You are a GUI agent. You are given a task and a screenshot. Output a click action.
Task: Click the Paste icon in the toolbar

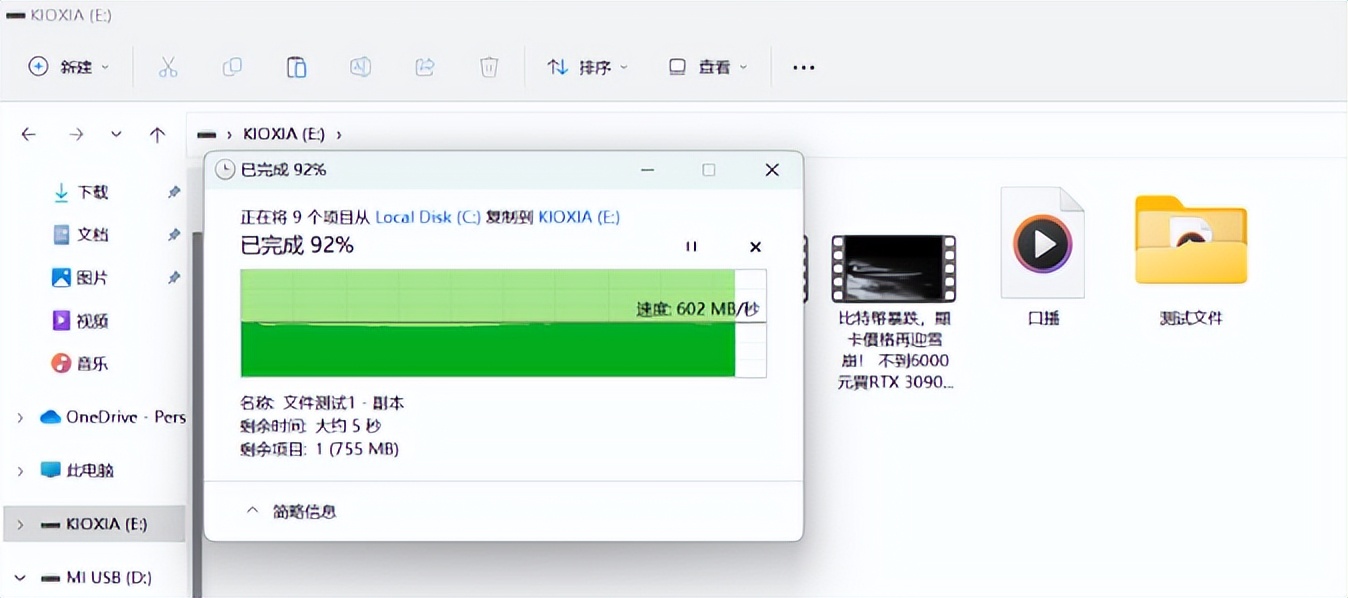pyautogui.click(x=296, y=66)
